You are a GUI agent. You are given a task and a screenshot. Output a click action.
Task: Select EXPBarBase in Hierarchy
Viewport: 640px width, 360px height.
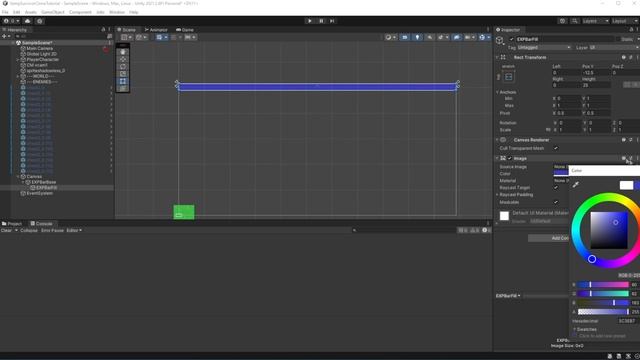click(x=44, y=182)
